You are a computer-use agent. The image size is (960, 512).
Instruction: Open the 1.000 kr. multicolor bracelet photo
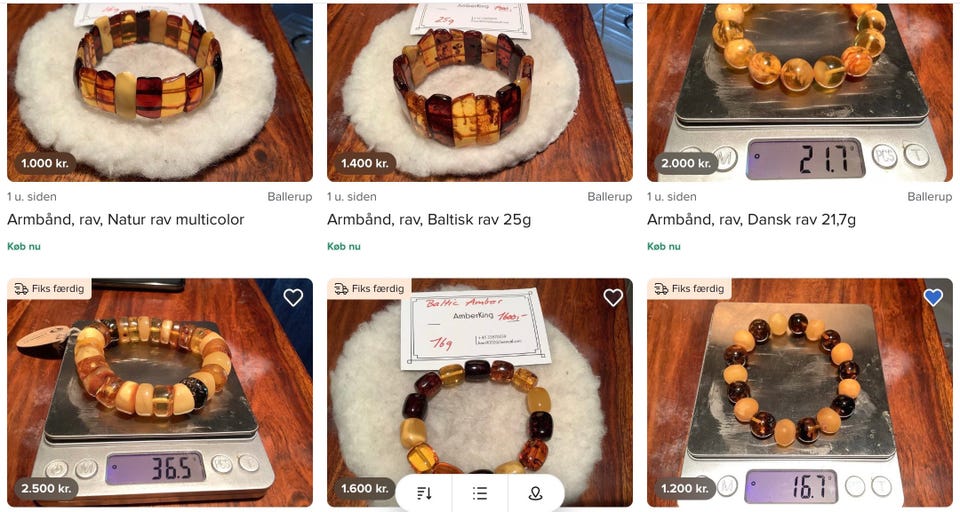pyautogui.click(x=160, y=92)
